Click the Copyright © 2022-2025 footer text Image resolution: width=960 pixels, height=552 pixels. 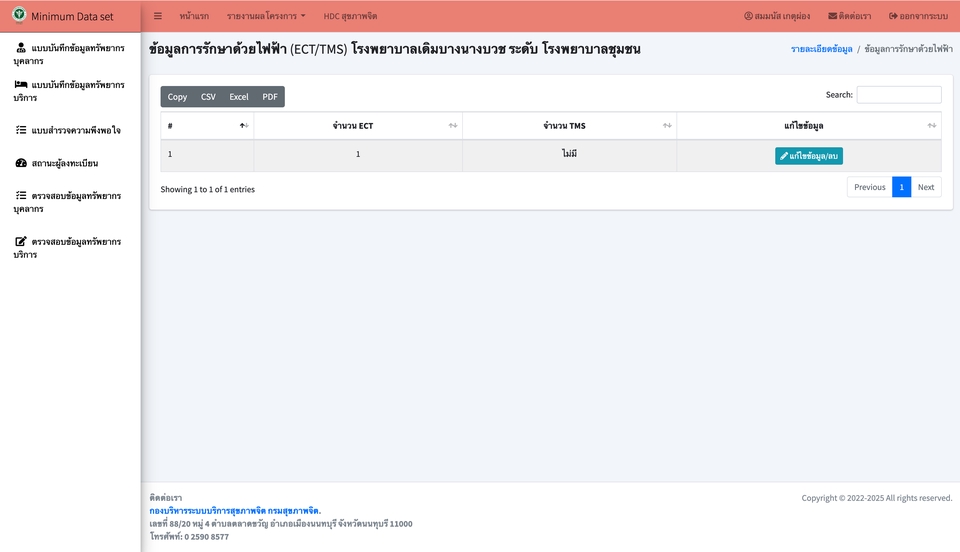pyautogui.click(x=877, y=498)
